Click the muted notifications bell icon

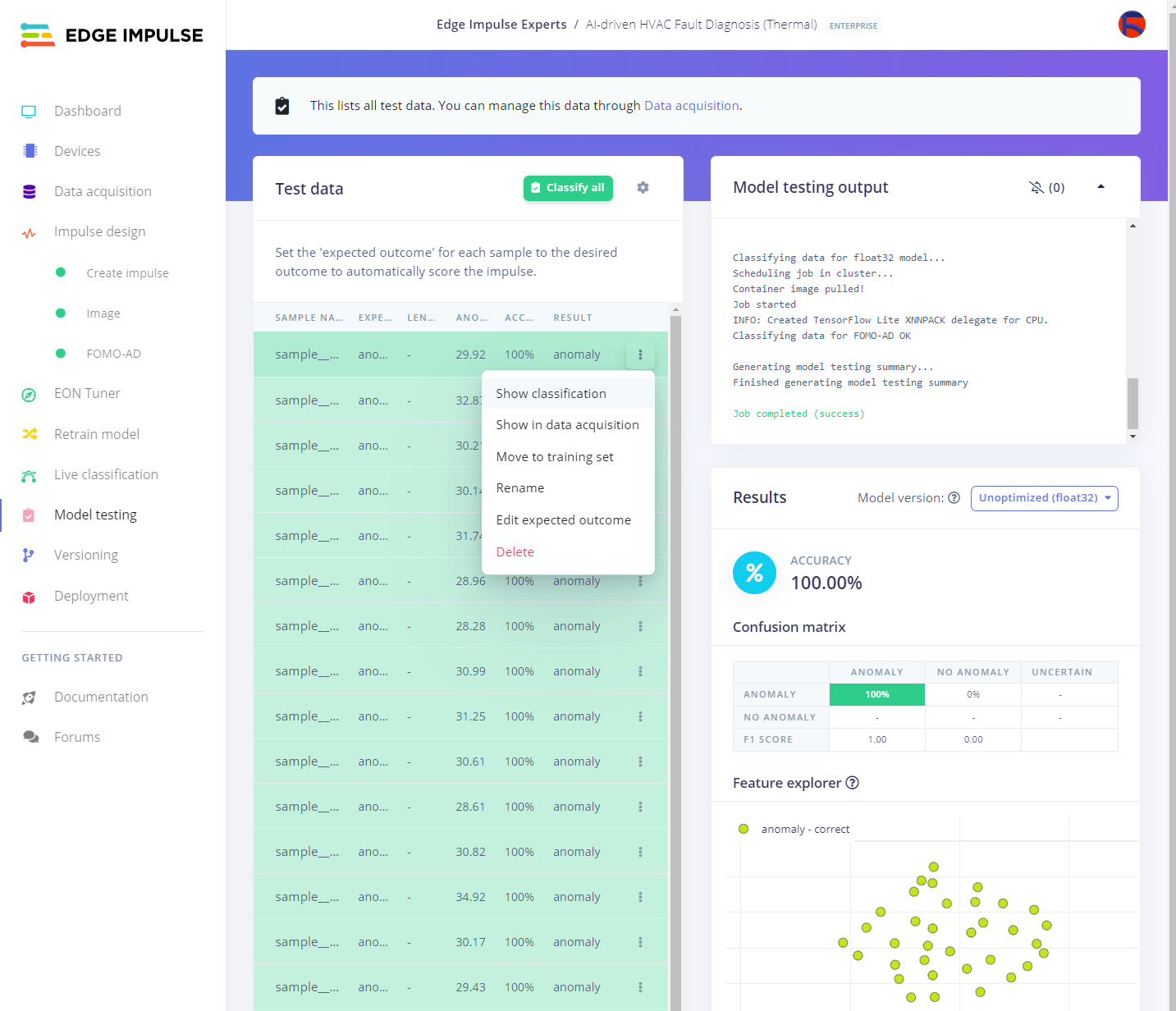(1036, 188)
